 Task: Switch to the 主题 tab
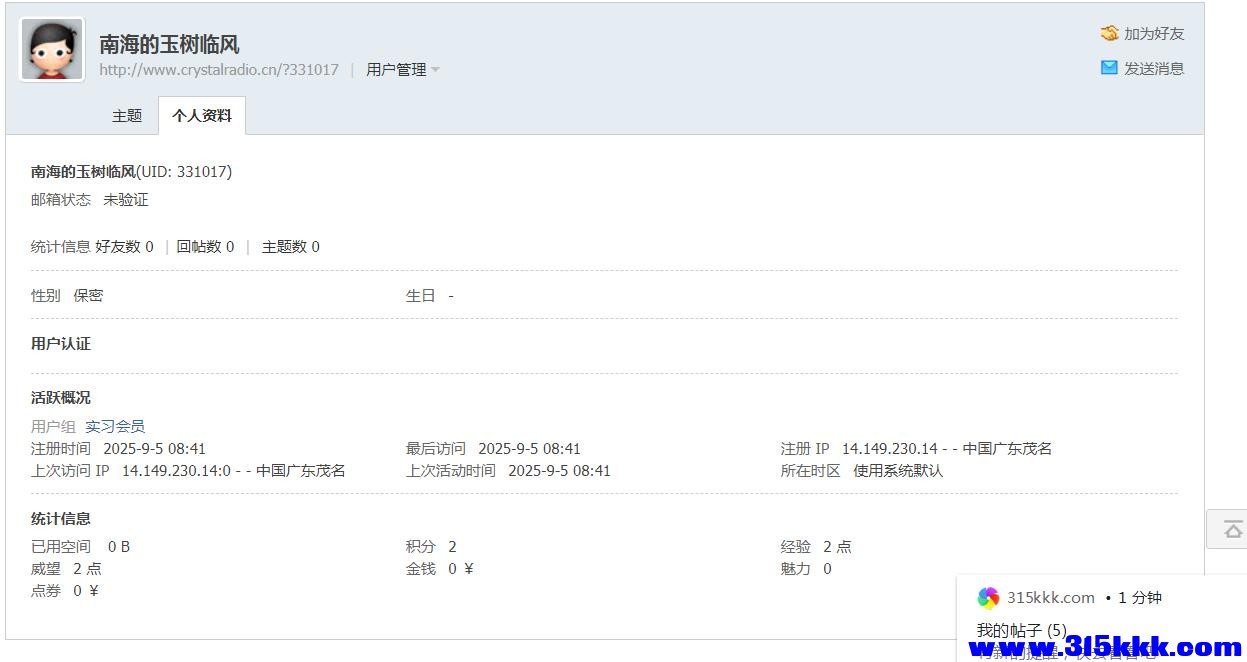coord(127,116)
